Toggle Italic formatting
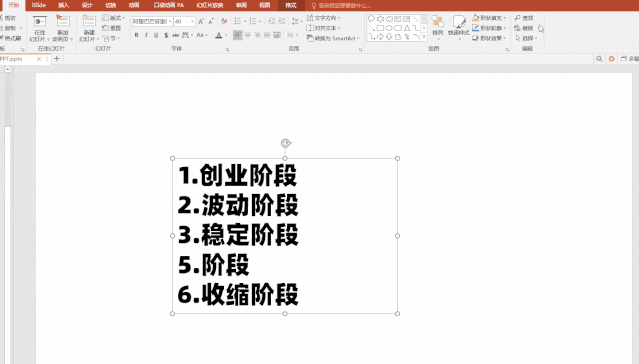The width and height of the screenshot is (639, 364). pos(146,35)
